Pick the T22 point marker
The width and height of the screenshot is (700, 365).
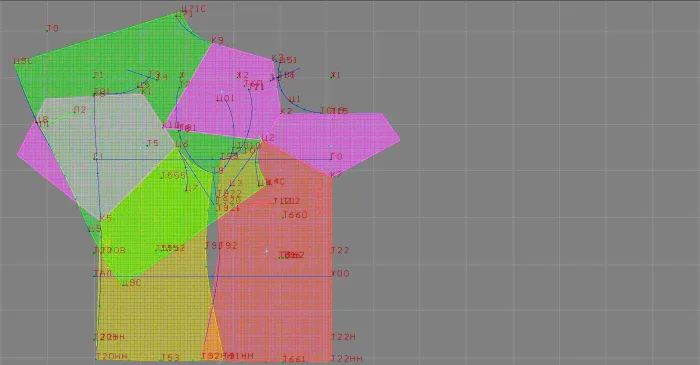(x=339, y=250)
